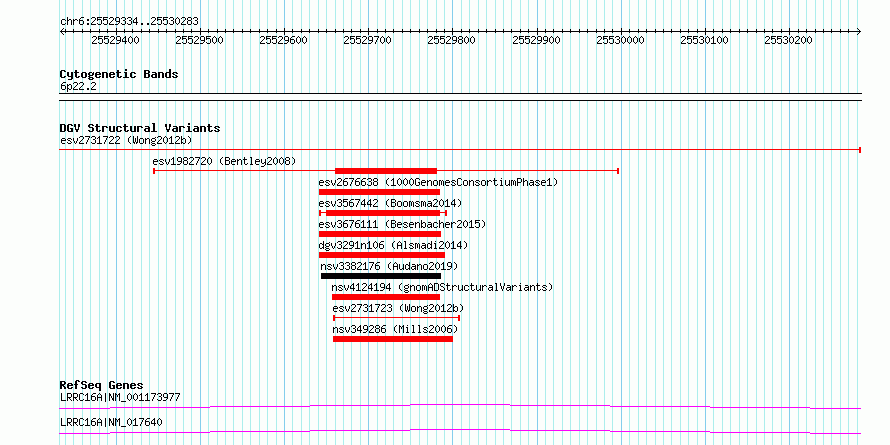Click ruler position 25529400
Viewport: 890px width, 445px height.
point(115,40)
